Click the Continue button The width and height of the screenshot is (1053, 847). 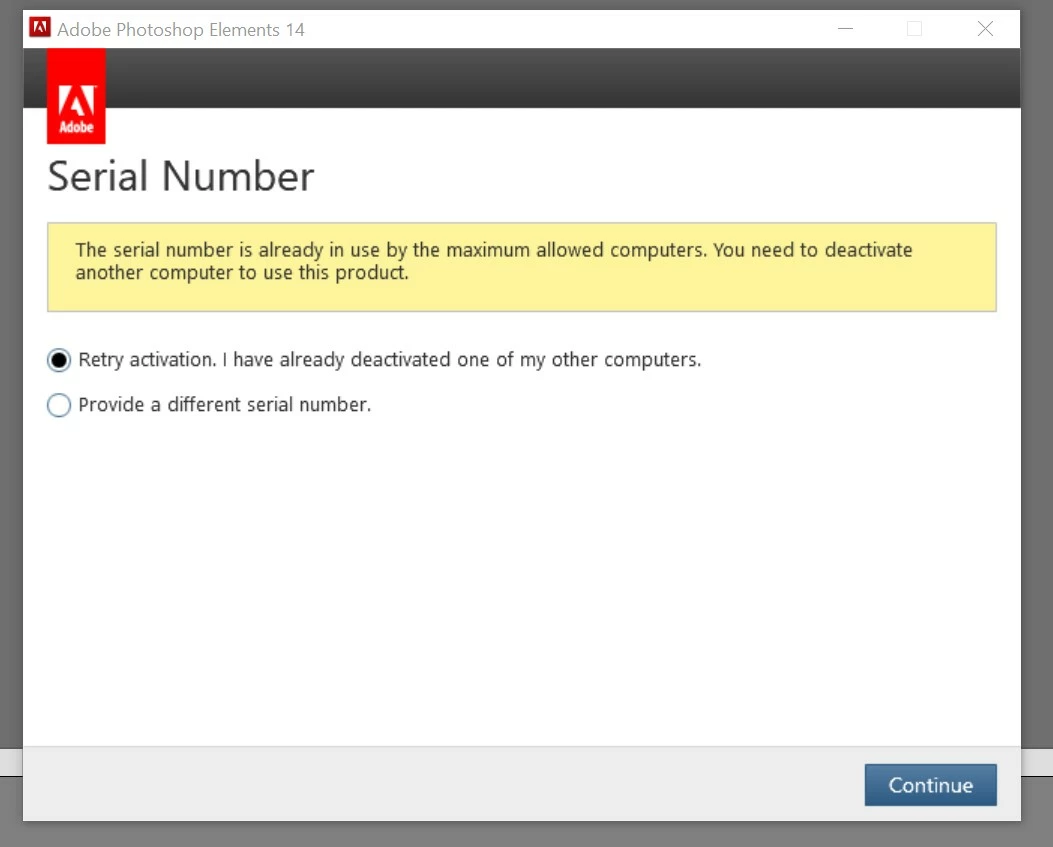pos(930,785)
